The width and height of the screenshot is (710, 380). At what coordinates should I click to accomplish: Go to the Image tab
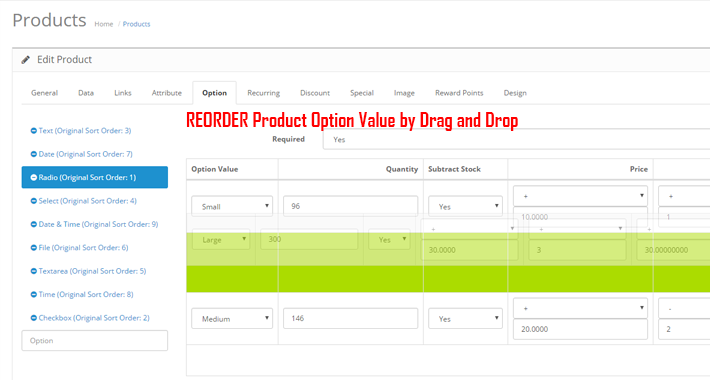click(404, 93)
